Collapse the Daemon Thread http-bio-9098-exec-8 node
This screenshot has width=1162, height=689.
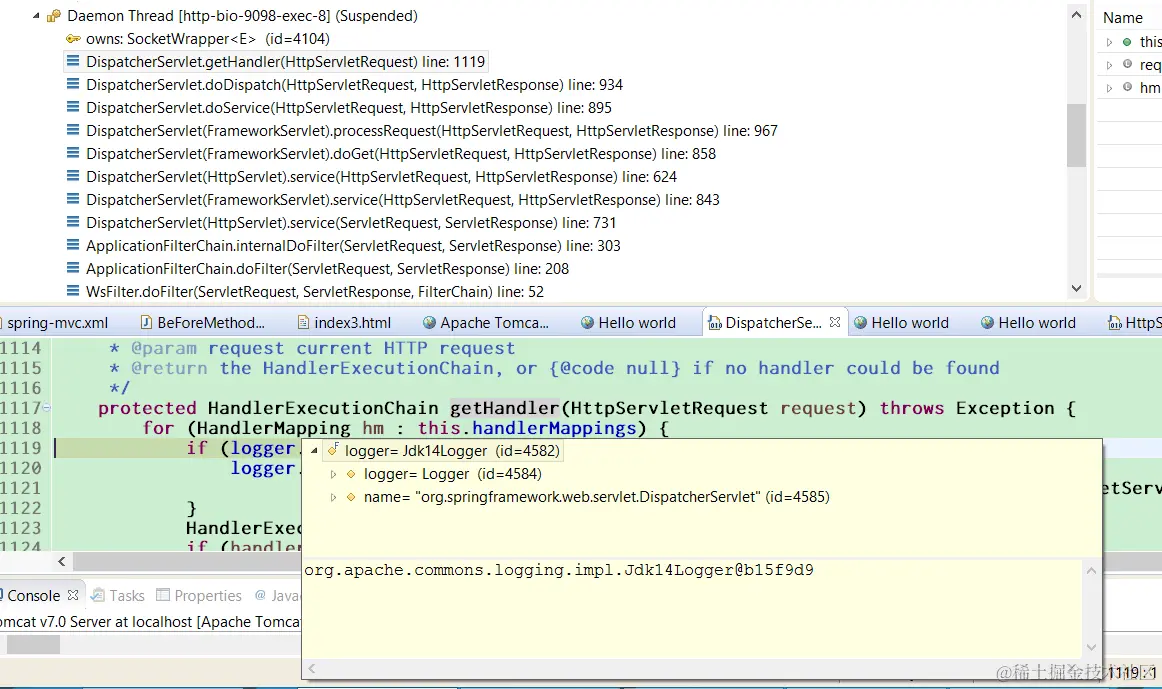[36, 16]
